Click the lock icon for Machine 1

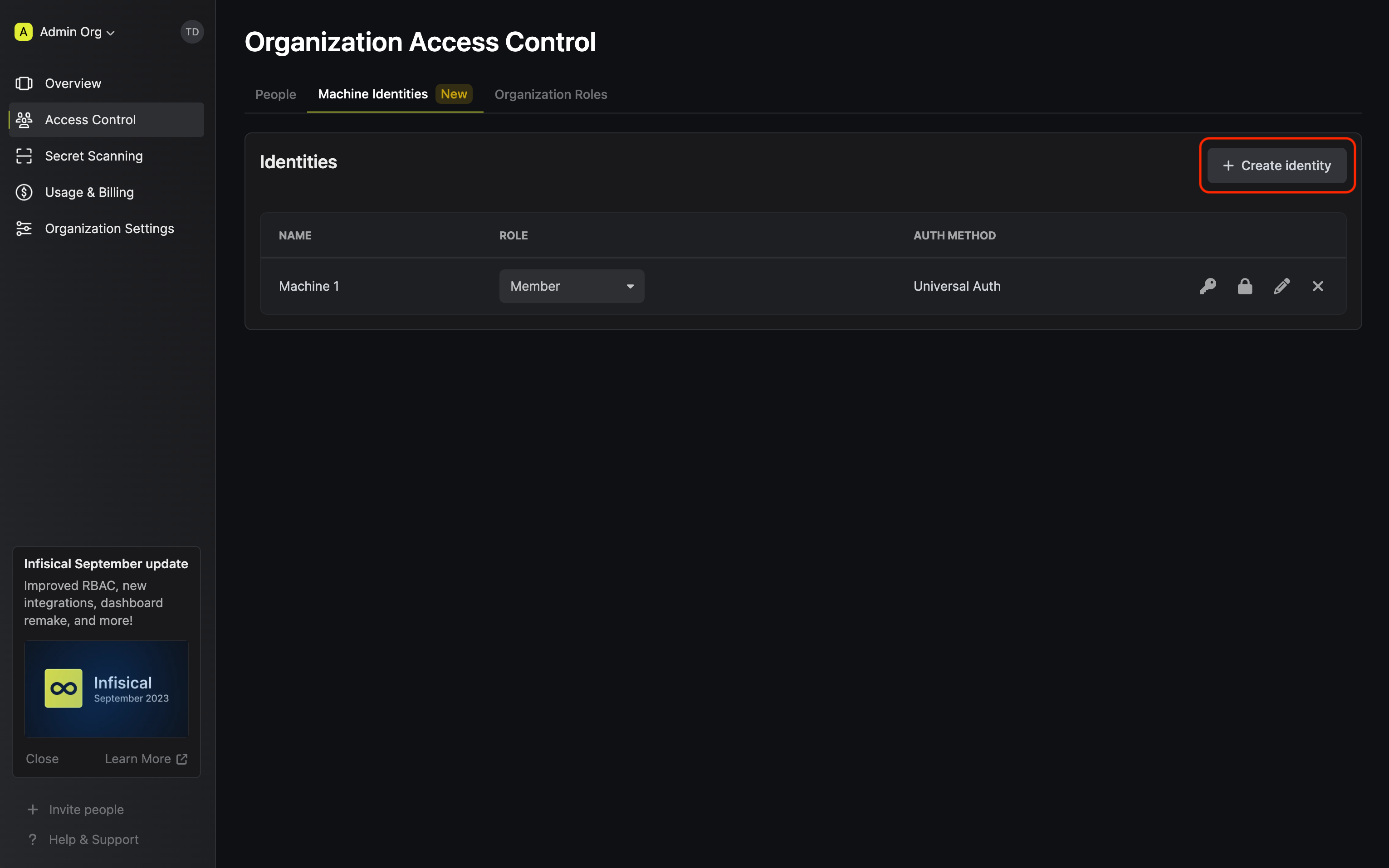[x=1244, y=286]
